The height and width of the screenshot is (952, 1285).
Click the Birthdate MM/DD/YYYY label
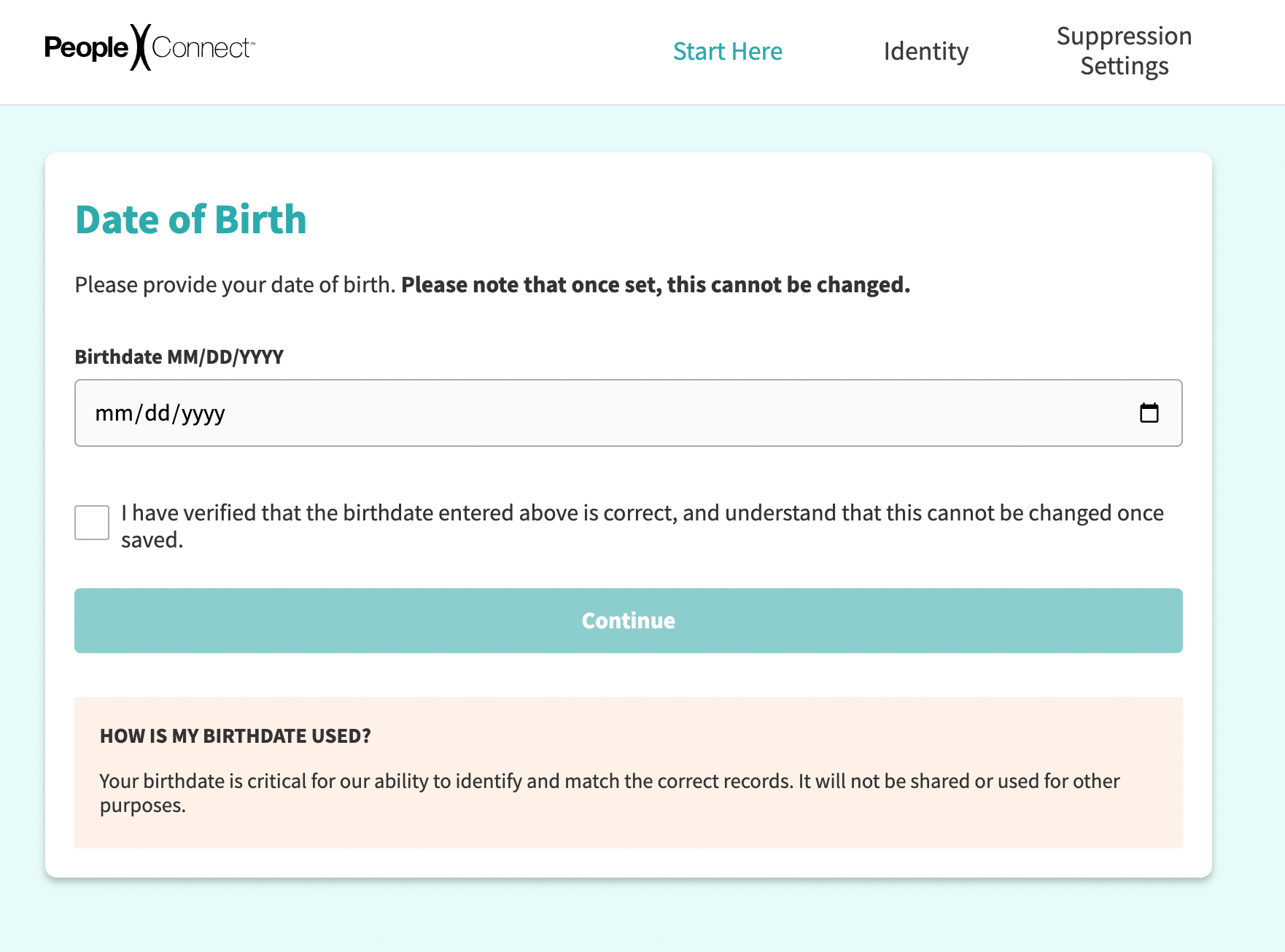point(179,357)
